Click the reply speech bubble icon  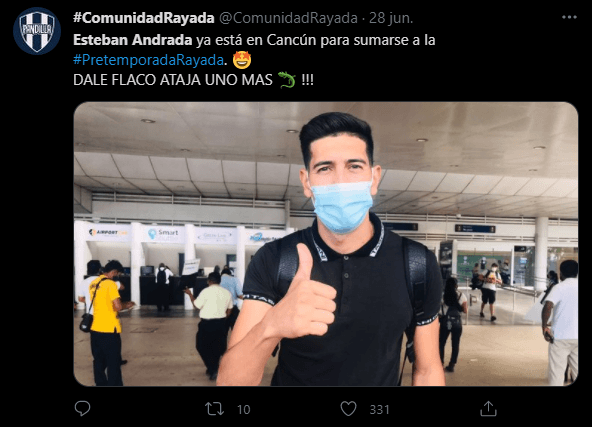[82, 409]
